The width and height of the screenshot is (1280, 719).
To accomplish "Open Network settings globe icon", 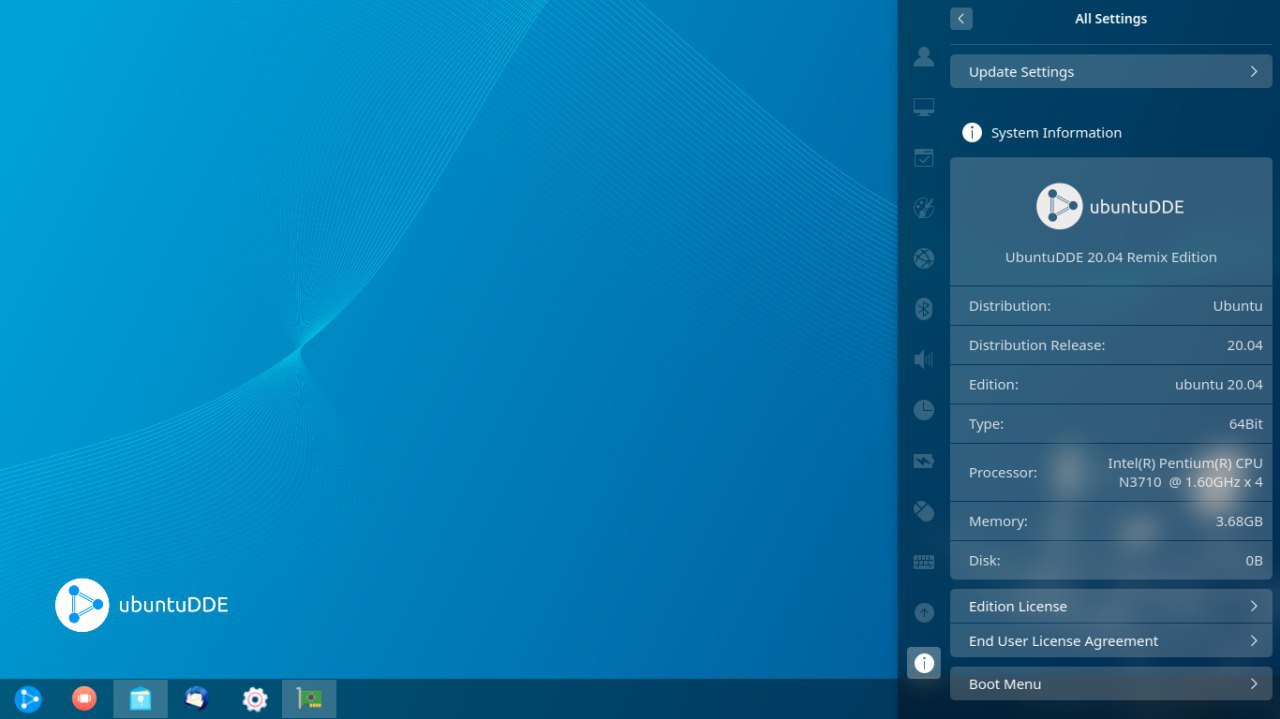I will click(x=924, y=259).
